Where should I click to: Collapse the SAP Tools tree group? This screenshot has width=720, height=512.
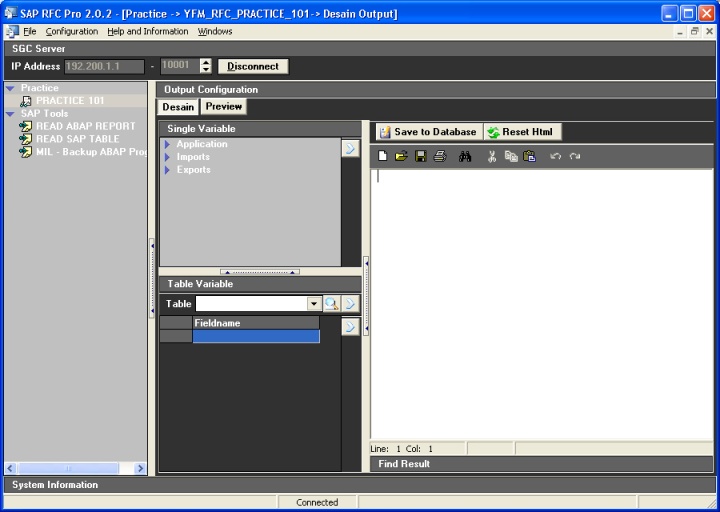[10, 114]
